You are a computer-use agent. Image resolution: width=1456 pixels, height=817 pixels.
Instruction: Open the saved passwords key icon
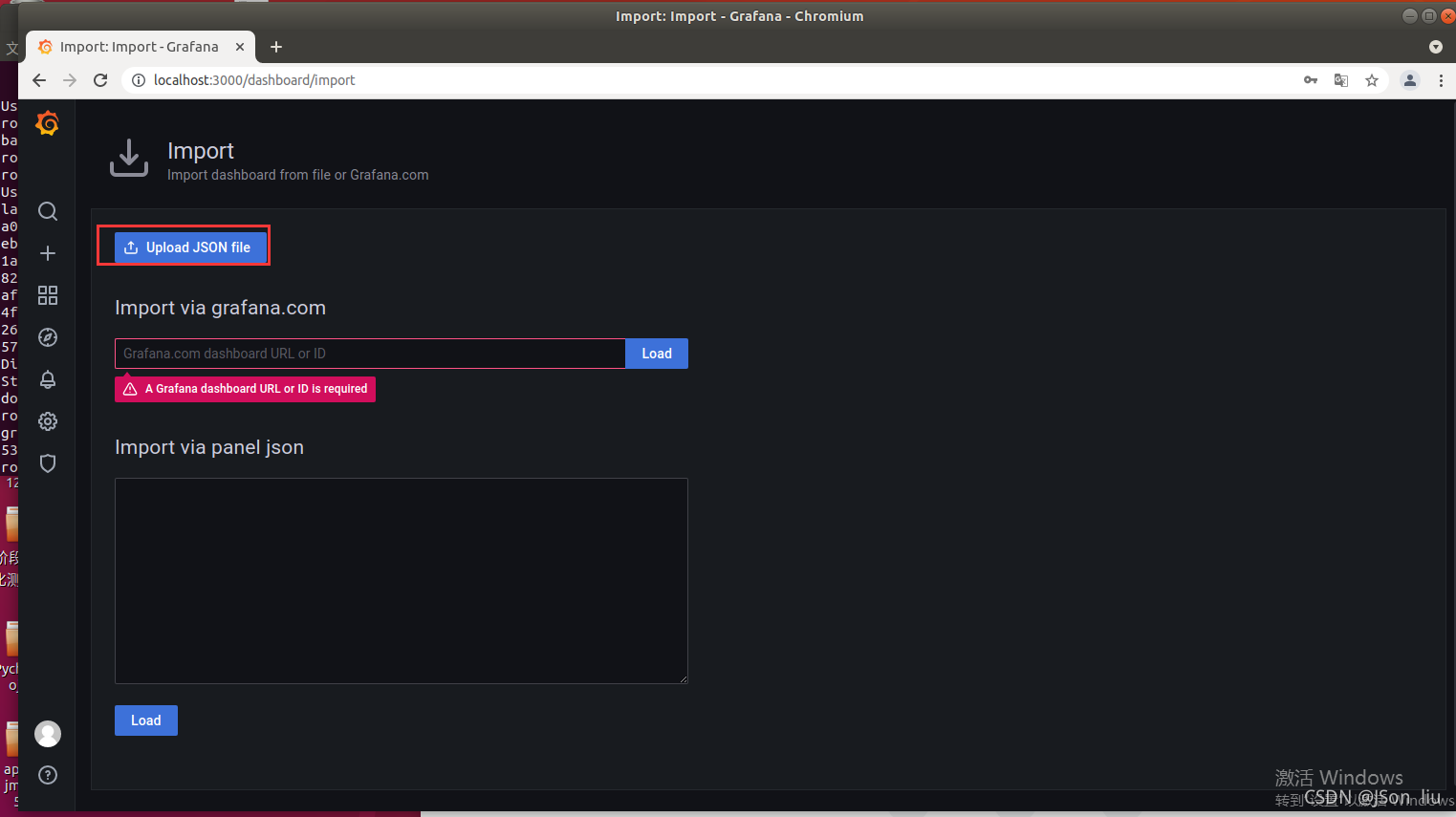1311,80
